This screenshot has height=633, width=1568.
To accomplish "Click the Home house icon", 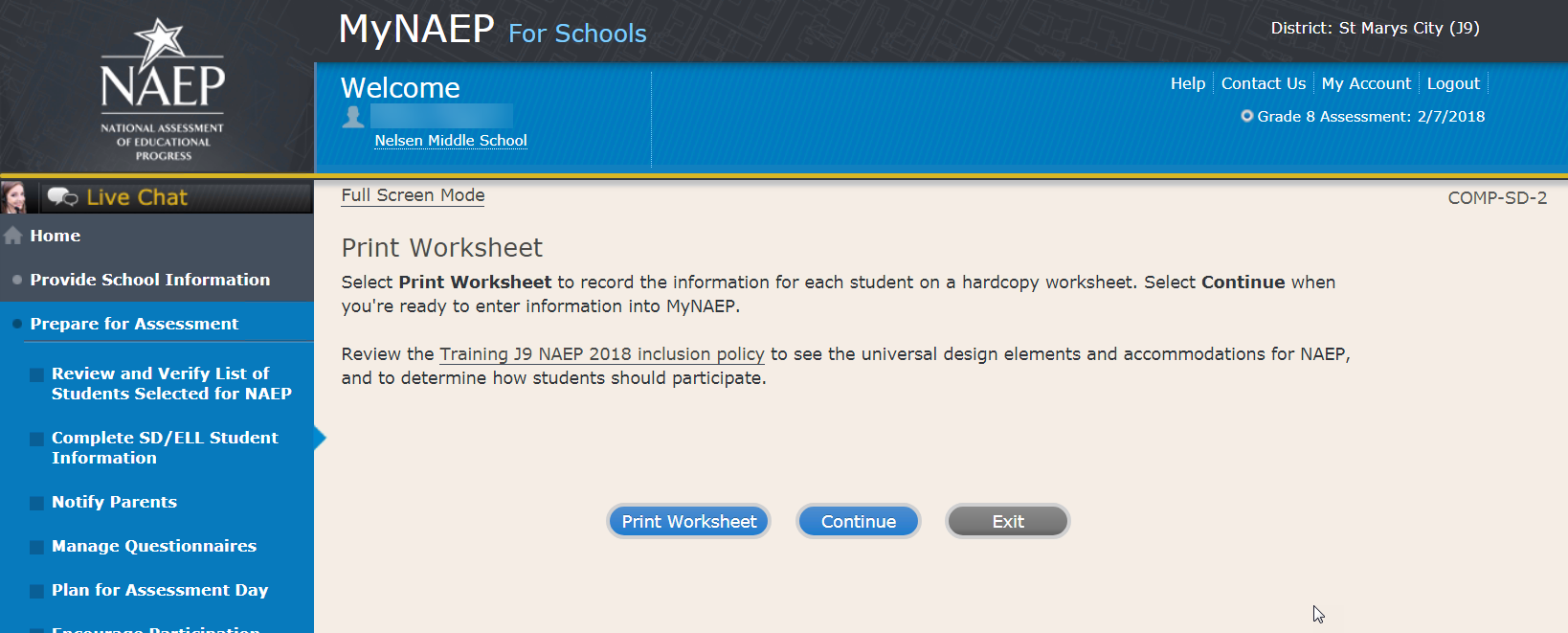I will (13, 236).
